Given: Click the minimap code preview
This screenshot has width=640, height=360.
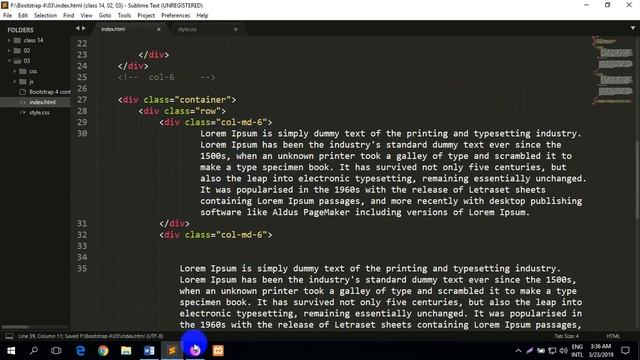Looking at the screenshot, I should point(613,69).
